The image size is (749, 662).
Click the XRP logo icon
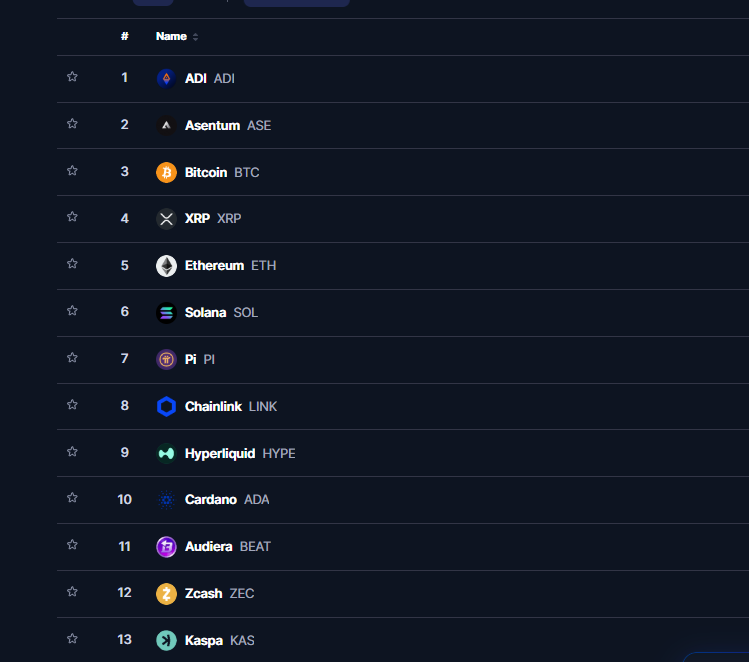click(166, 219)
